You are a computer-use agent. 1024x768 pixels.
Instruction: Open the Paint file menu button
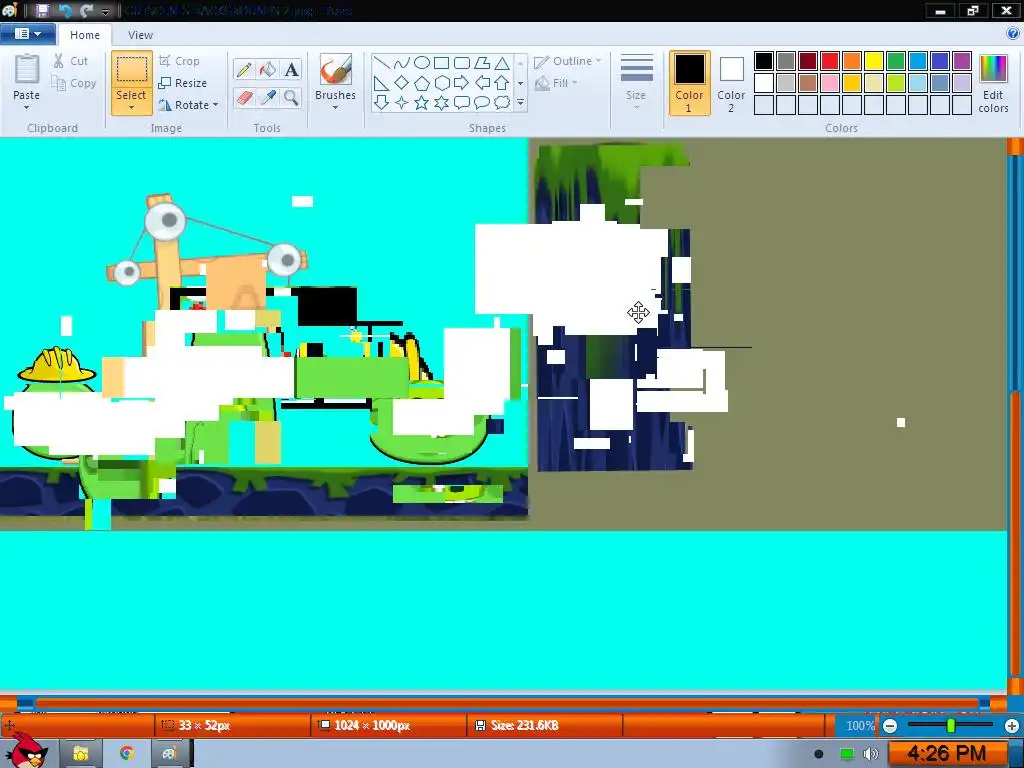[27, 34]
